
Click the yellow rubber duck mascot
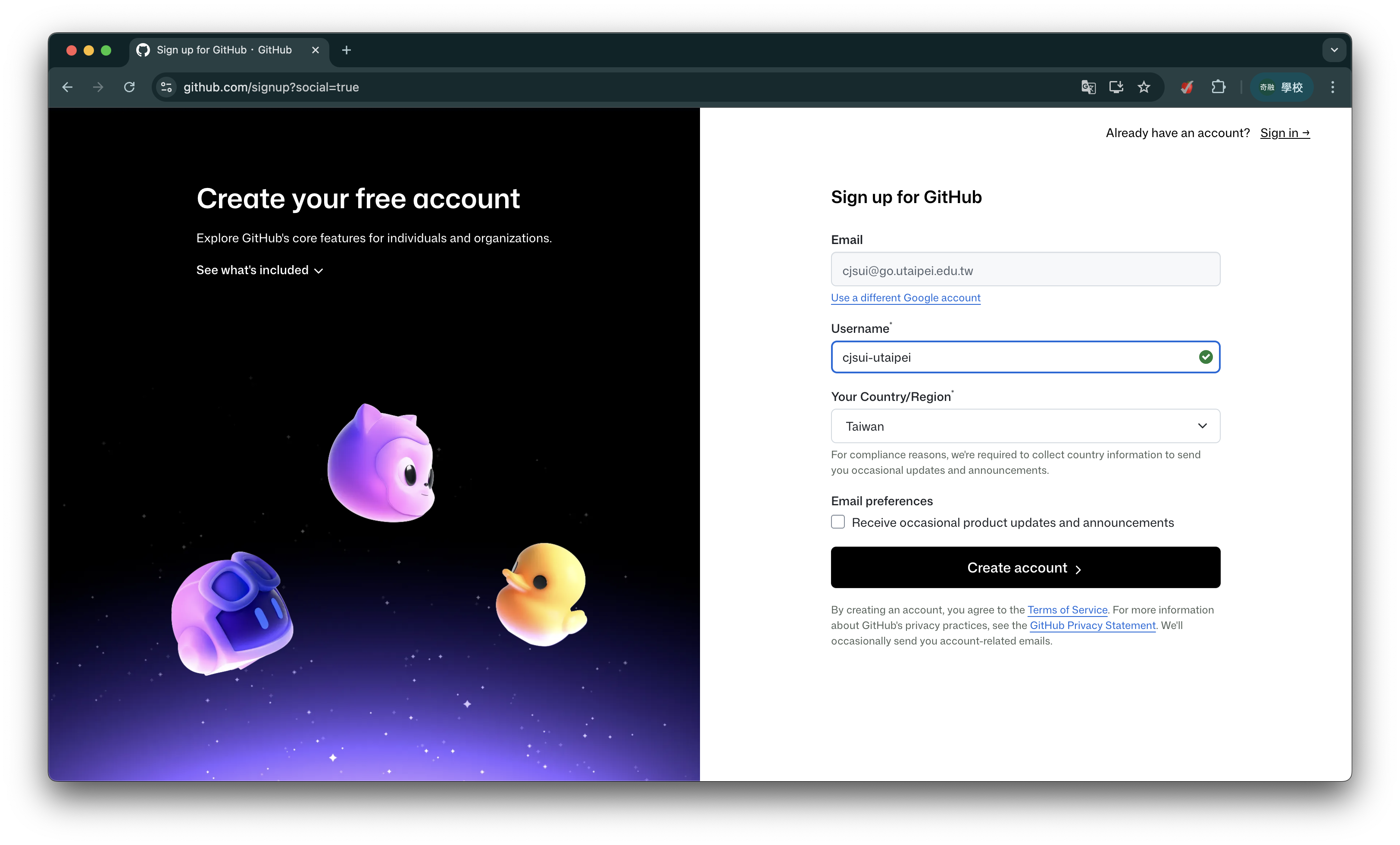(541, 594)
